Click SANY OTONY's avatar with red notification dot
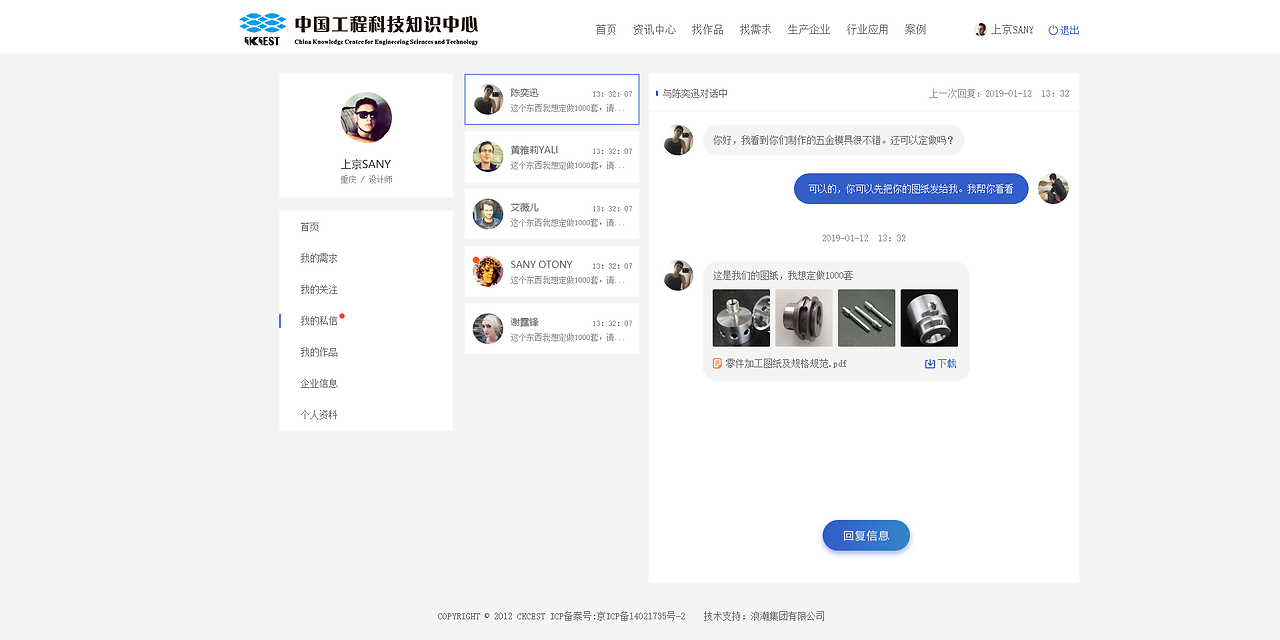This screenshot has height=640, width=1280. pyautogui.click(x=487, y=271)
